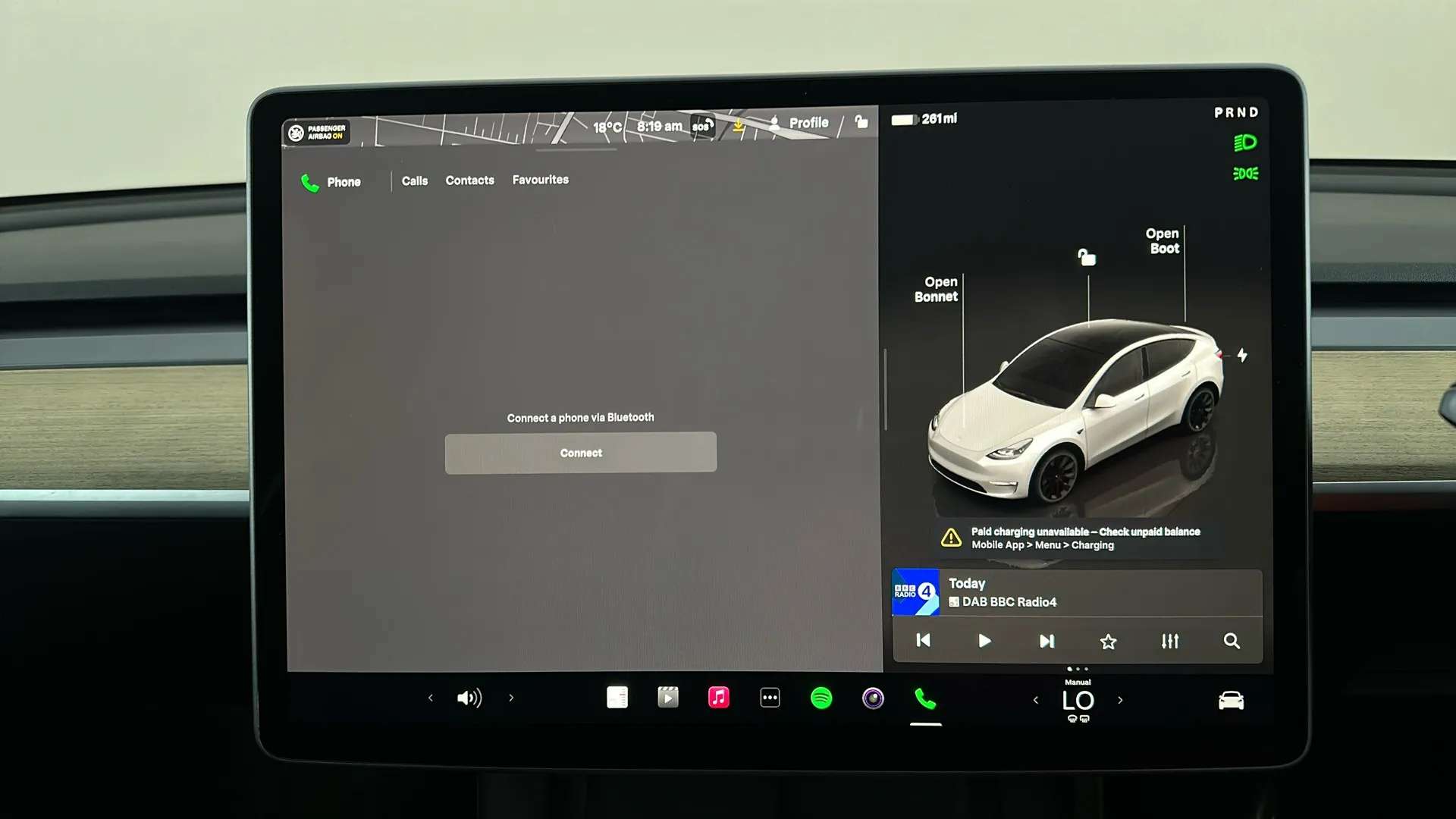Tap the software download arrow icon

[x=738, y=126]
